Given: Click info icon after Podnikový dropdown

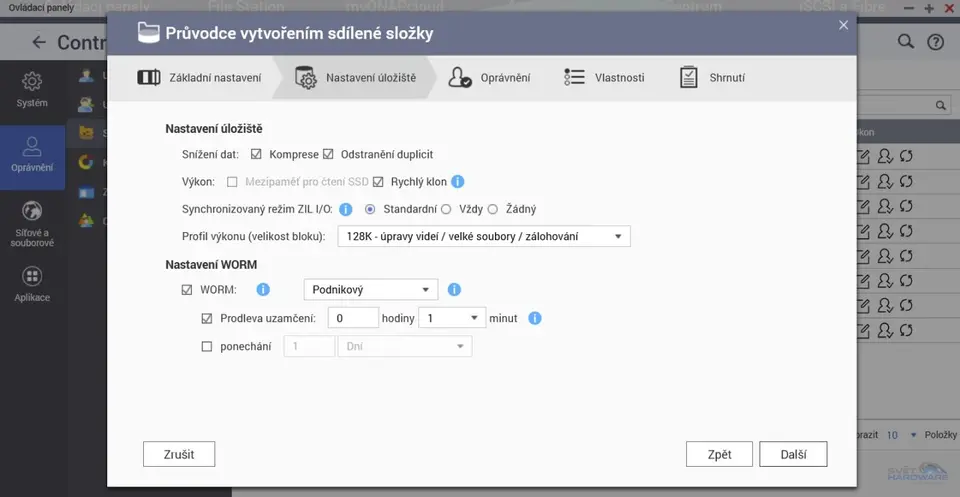Looking at the screenshot, I should pos(454,290).
